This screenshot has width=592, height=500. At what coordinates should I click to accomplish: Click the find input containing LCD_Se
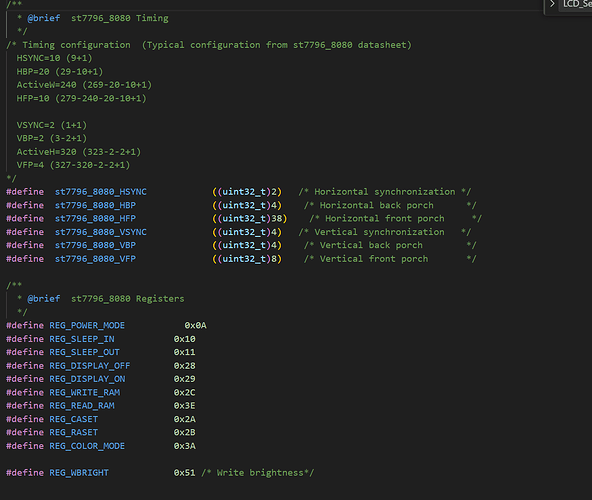[576, 5]
